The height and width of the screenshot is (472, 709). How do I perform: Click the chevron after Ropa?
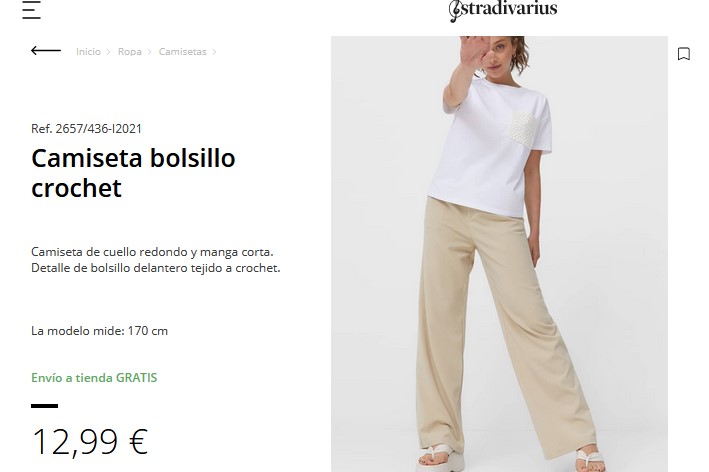coord(149,52)
